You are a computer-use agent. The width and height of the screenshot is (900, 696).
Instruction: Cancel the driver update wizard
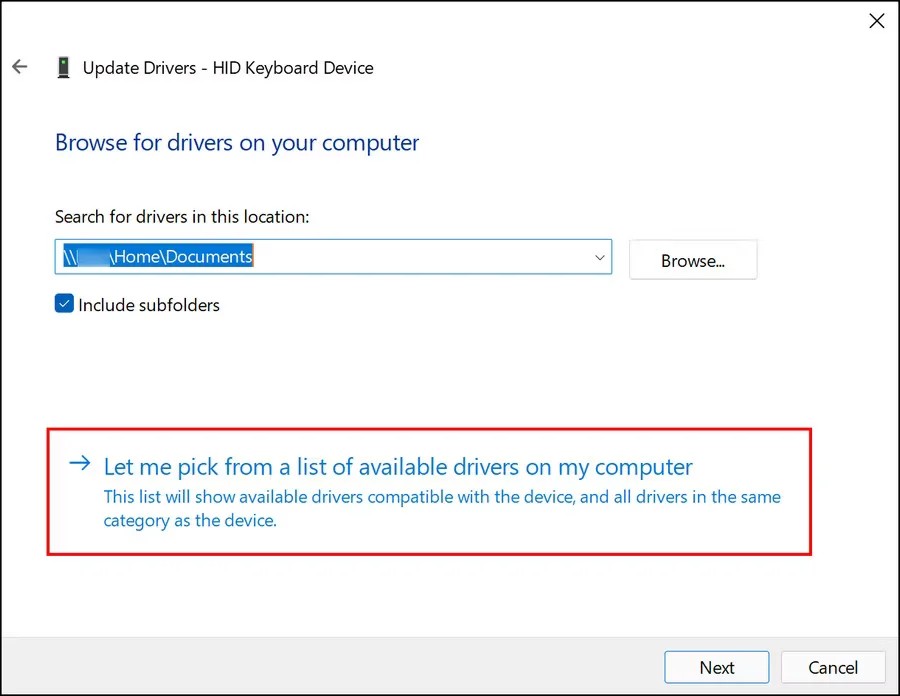click(x=833, y=667)
